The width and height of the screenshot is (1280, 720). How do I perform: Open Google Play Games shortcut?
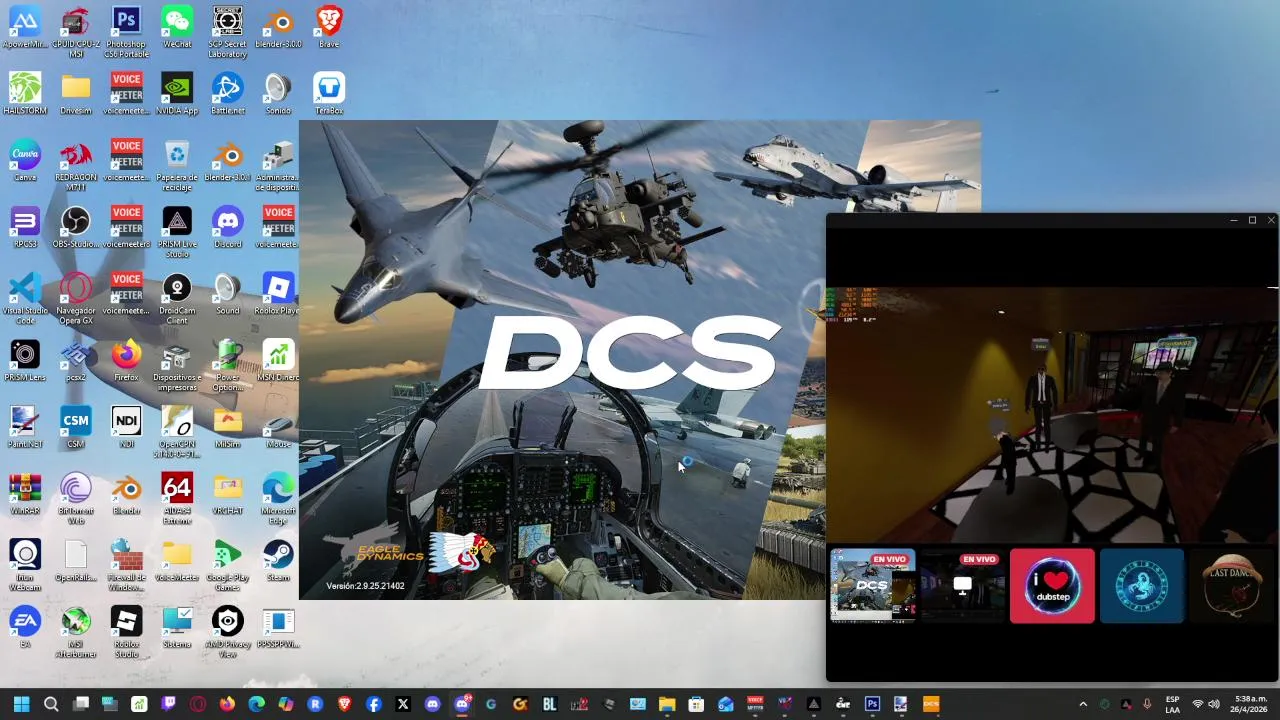click(x=227, y=565)
